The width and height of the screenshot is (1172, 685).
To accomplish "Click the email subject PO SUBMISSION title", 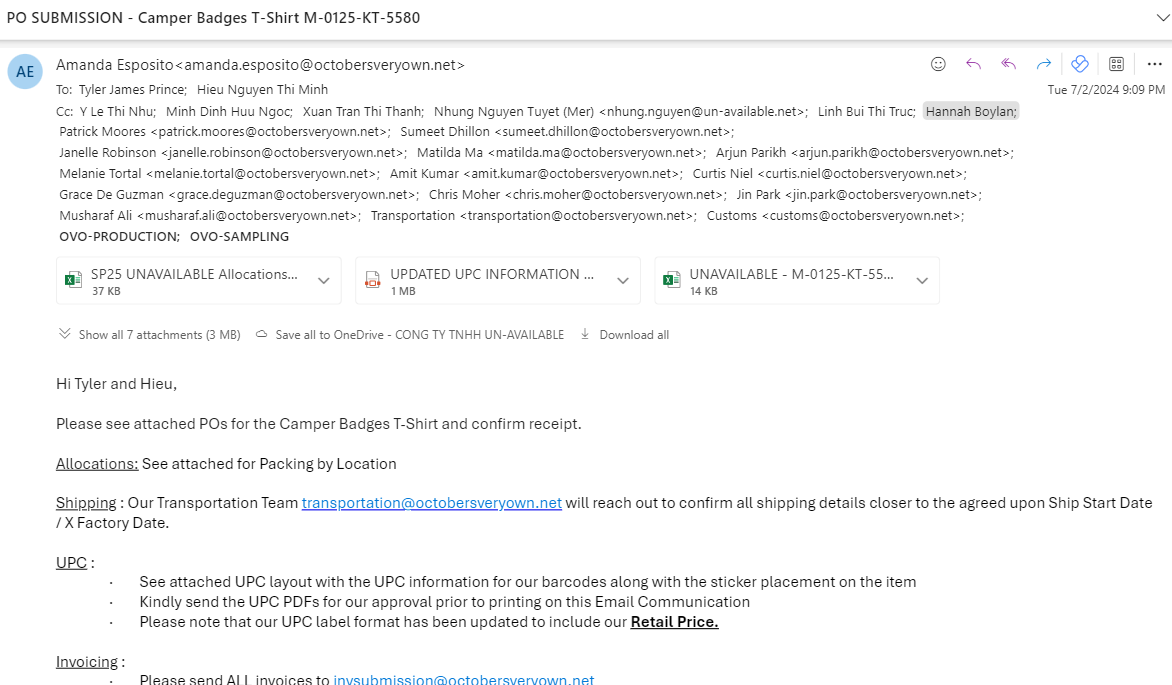I will 213,18.
